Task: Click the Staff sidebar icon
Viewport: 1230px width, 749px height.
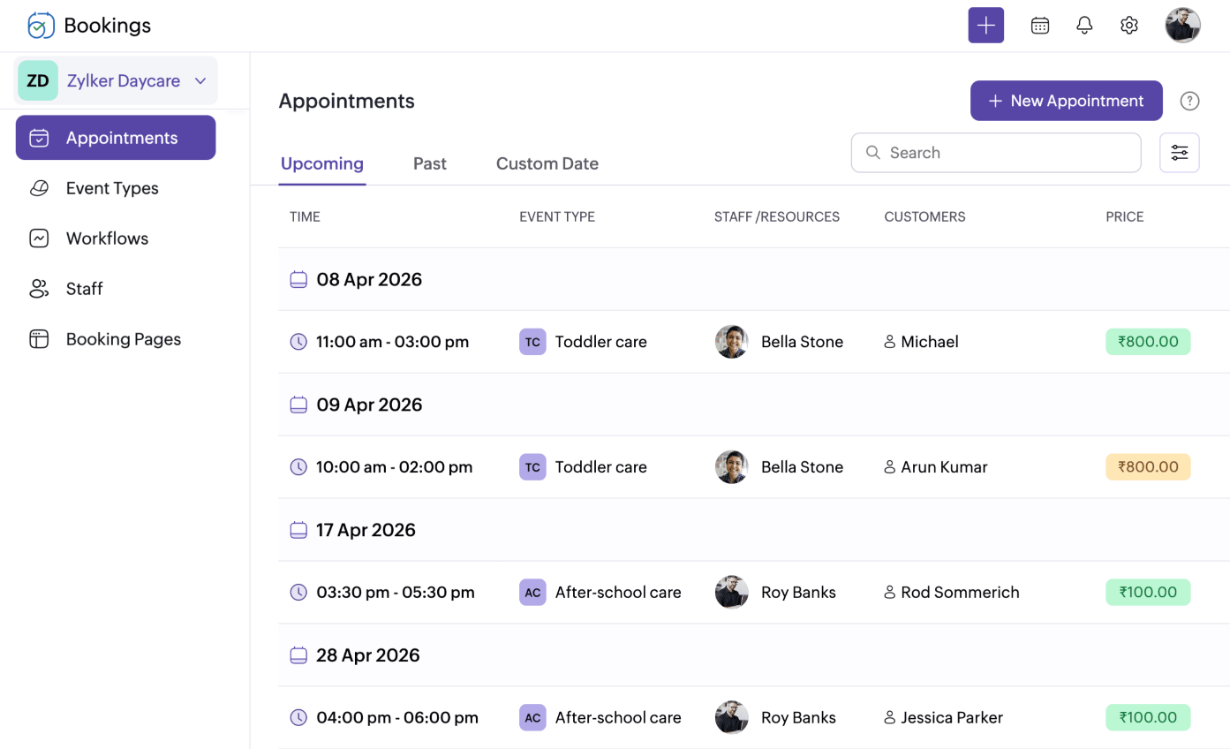Action: coord(39,288)
